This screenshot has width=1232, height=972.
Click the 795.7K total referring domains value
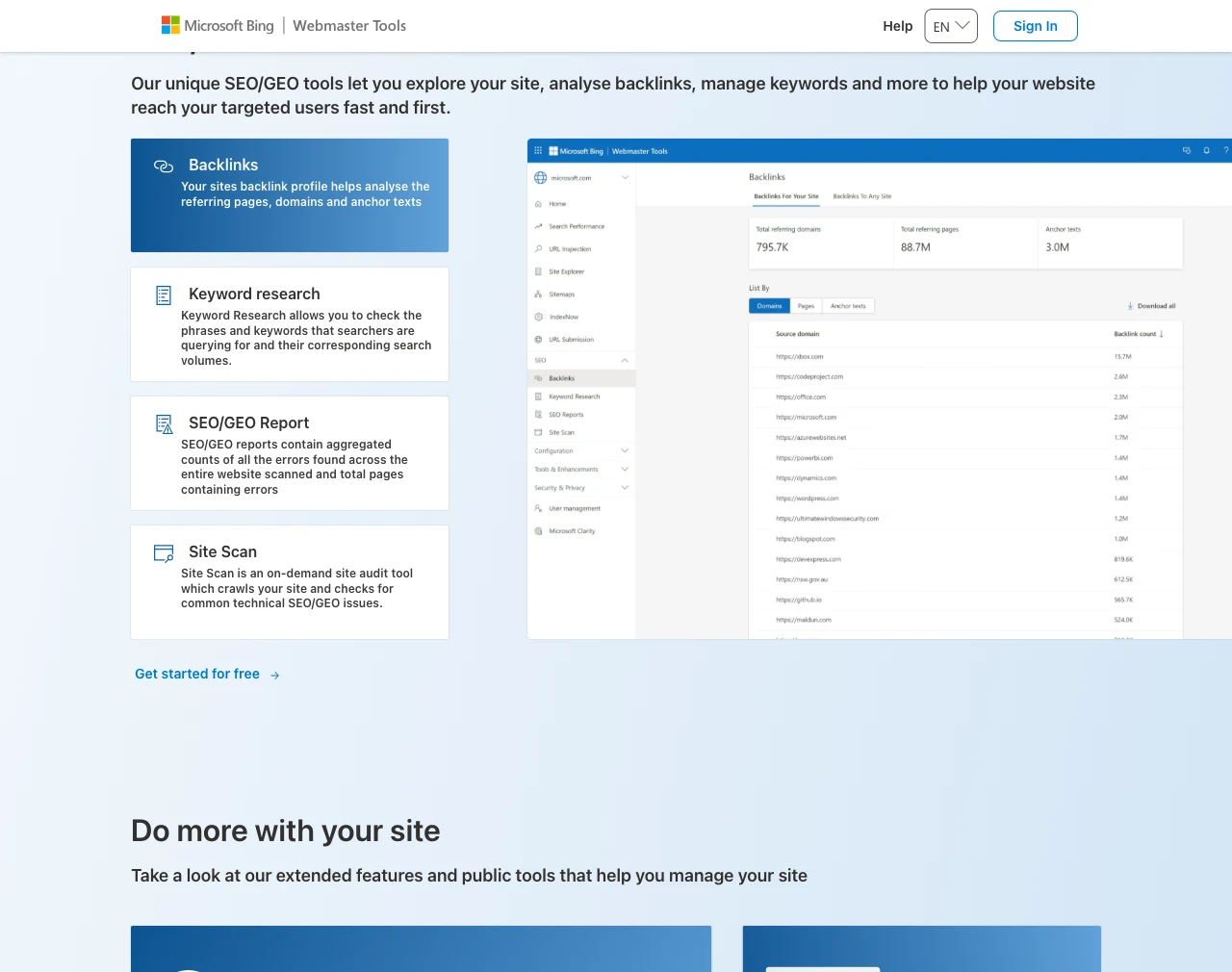point(772,247)
